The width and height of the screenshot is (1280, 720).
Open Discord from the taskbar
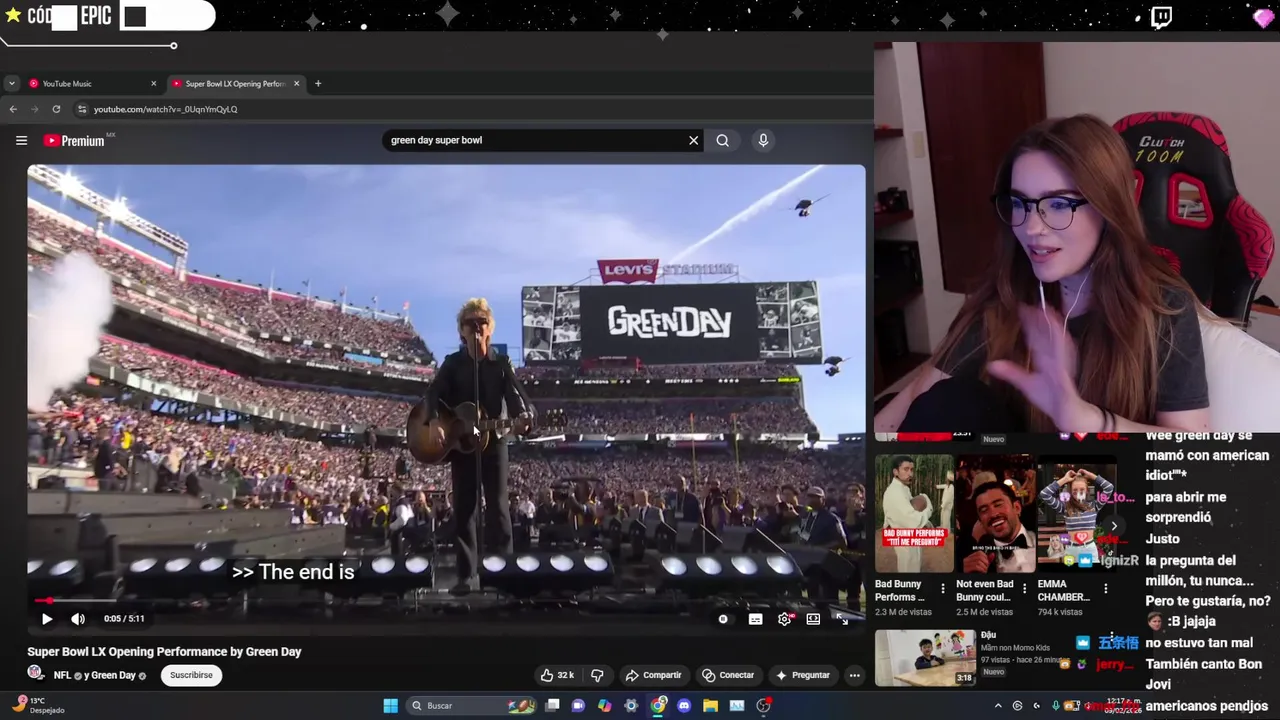coord(684,706)
